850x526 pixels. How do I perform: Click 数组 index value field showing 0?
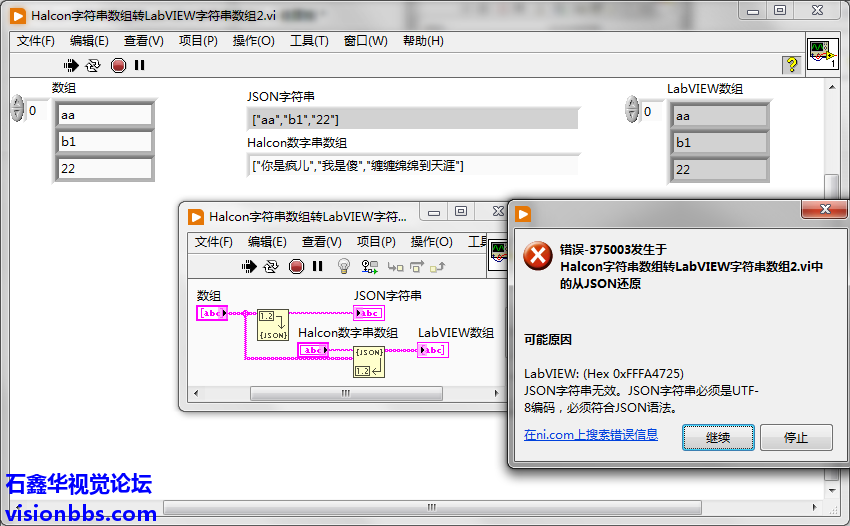(x=36, y=111)
